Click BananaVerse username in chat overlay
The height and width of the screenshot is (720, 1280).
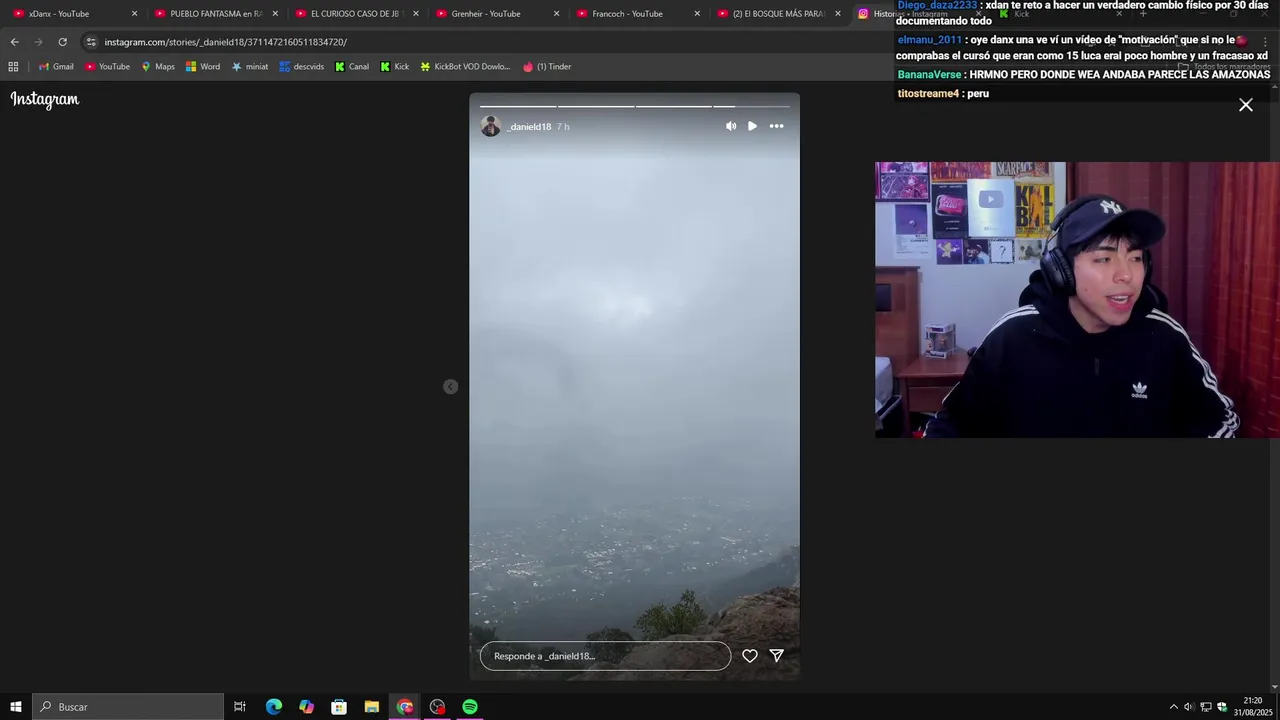(x=929, y=75)
